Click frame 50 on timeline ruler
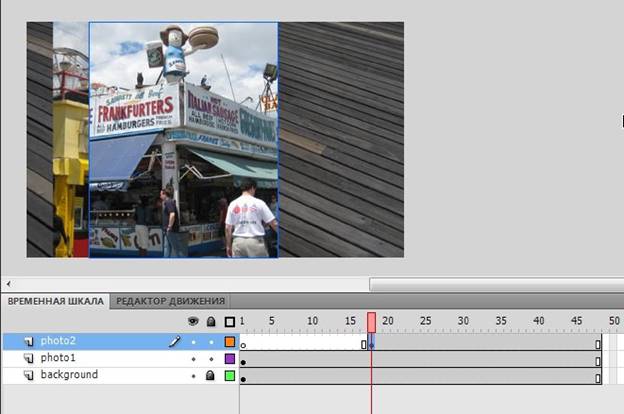This screenshot has width=624, height=414. [614, 321]
